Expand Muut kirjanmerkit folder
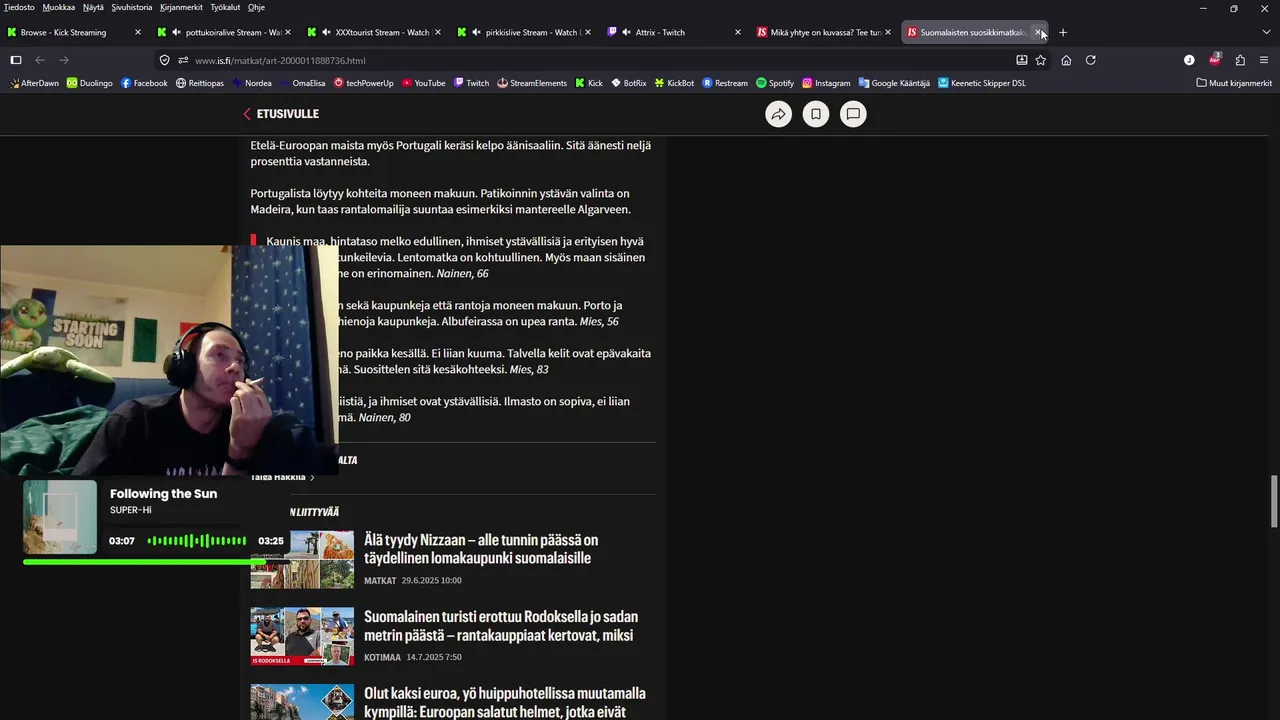The height and width of the screenshot is (720, 1280). pos(1234,83)
